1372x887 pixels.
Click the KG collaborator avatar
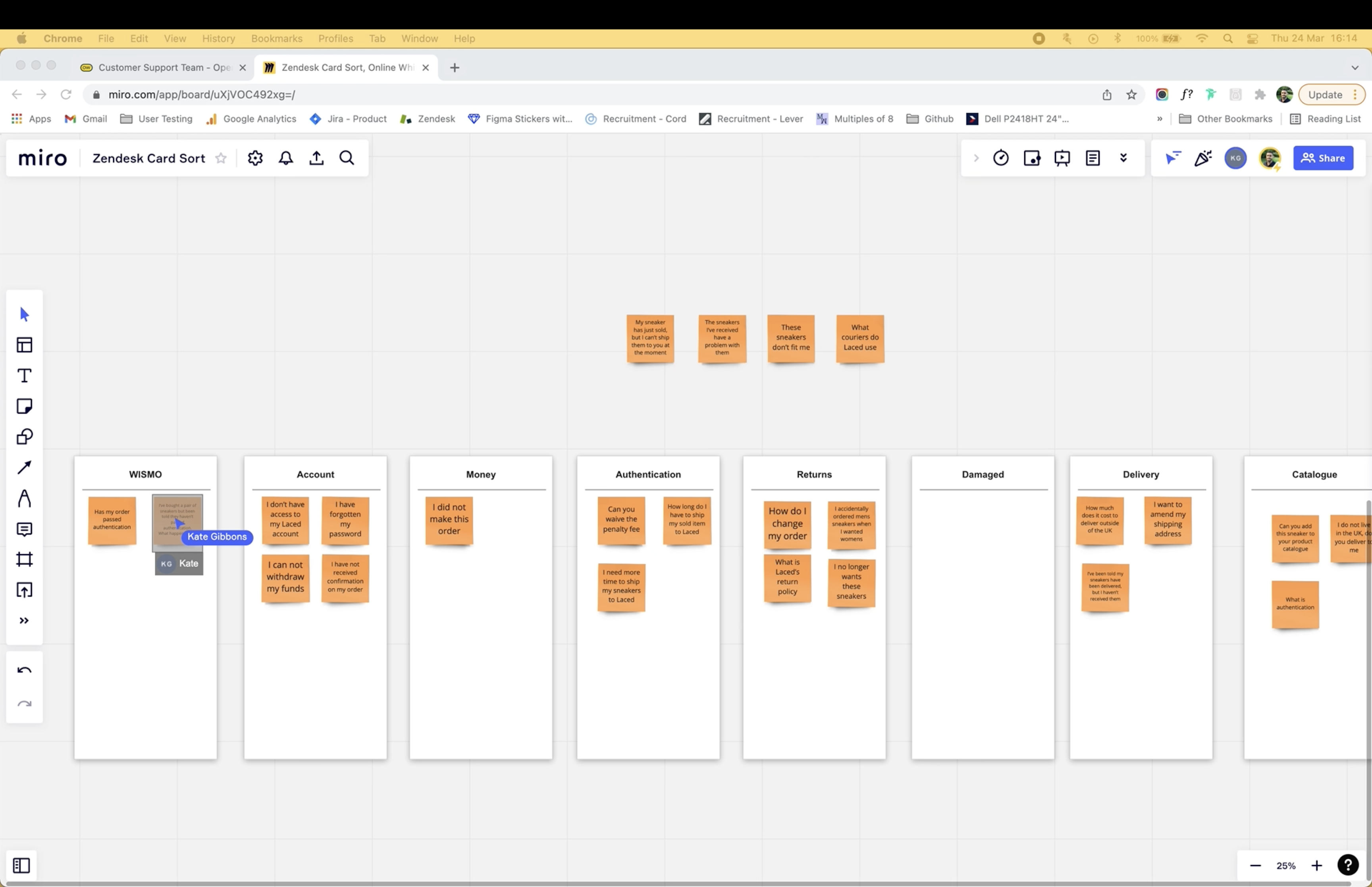(x=1235, y=158)
